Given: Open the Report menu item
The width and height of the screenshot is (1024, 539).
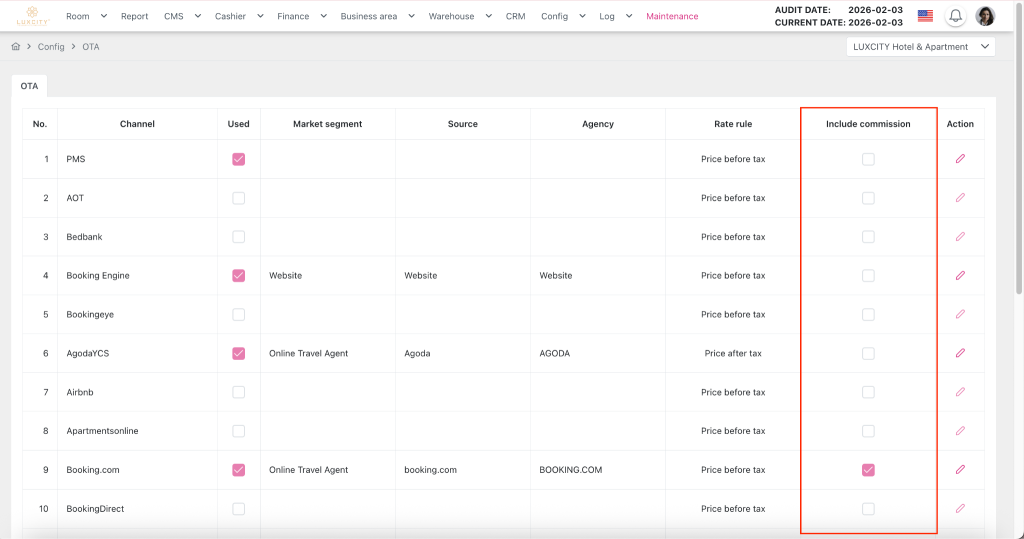Looking at the screenshot, I should 134,16.
